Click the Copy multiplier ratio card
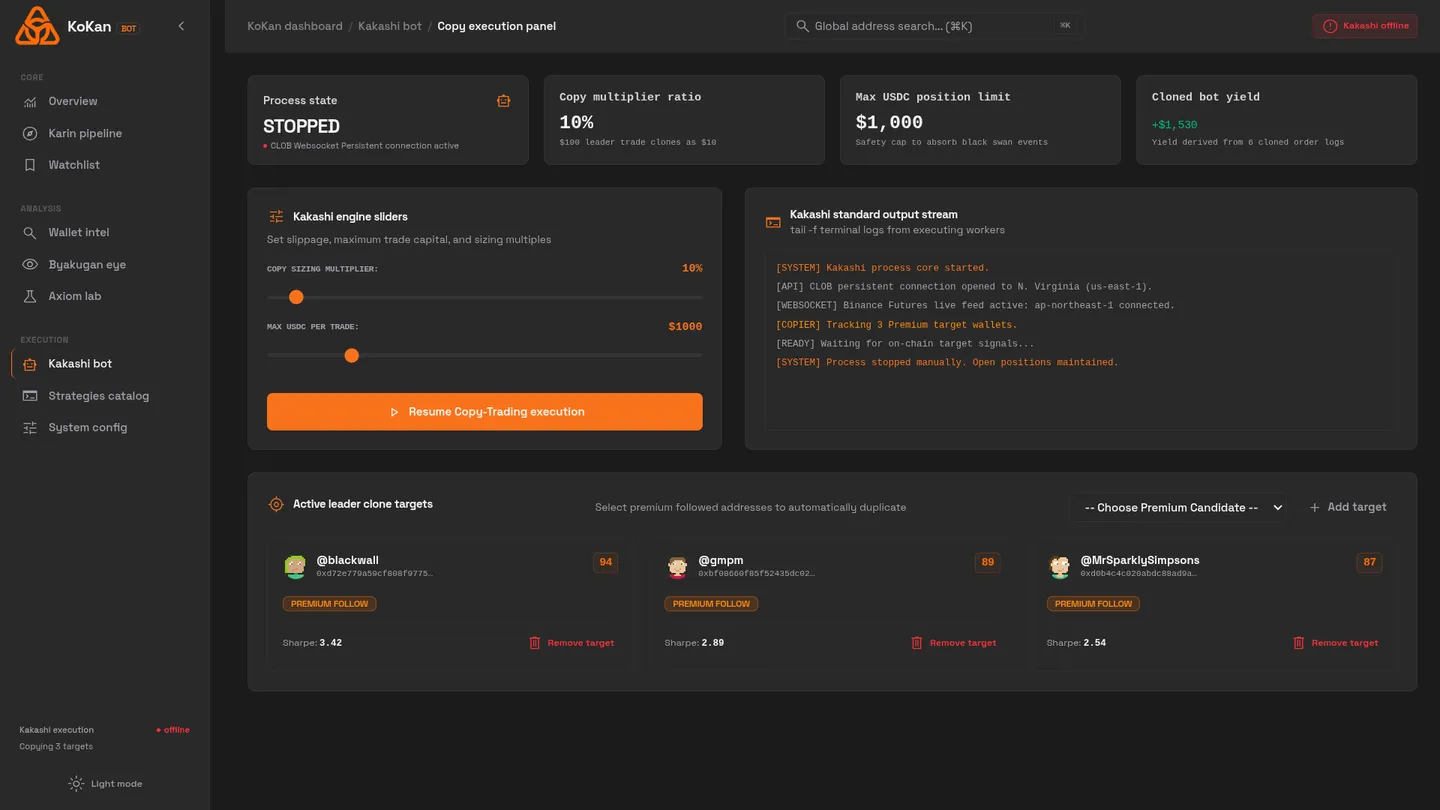 click(684, 120)
